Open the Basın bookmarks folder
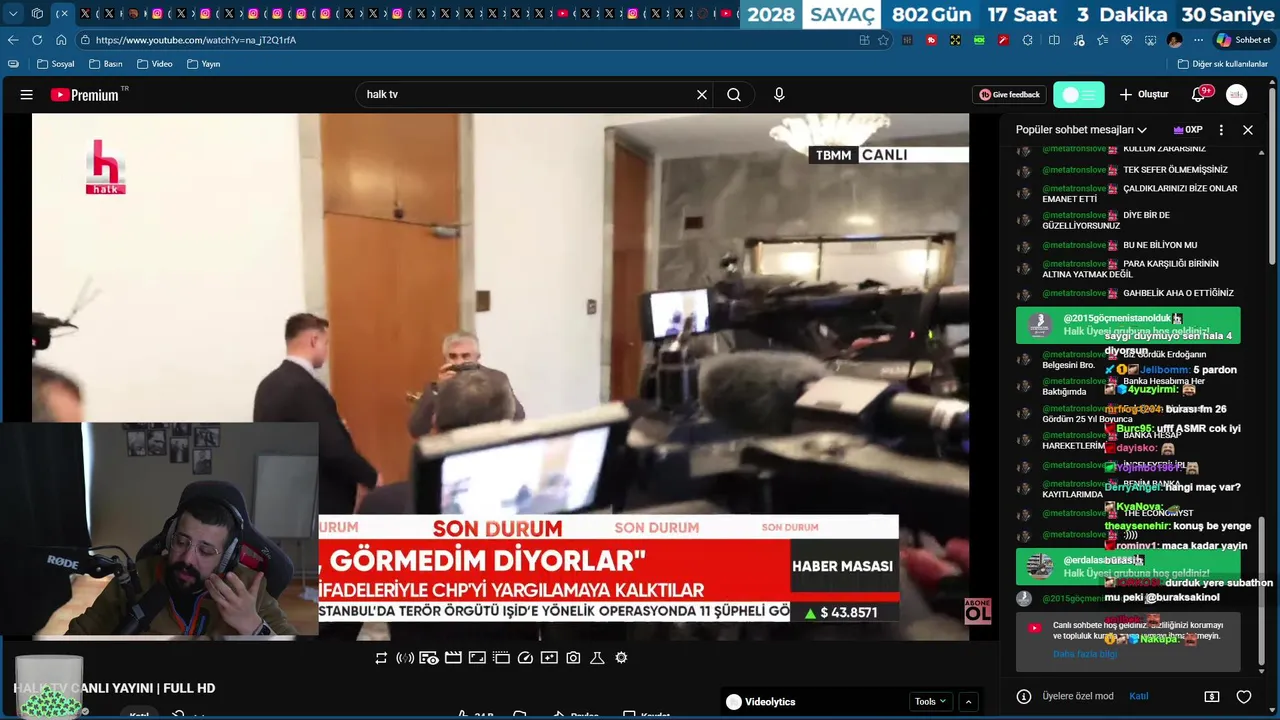1280x720 pixels. coord(105,64)
